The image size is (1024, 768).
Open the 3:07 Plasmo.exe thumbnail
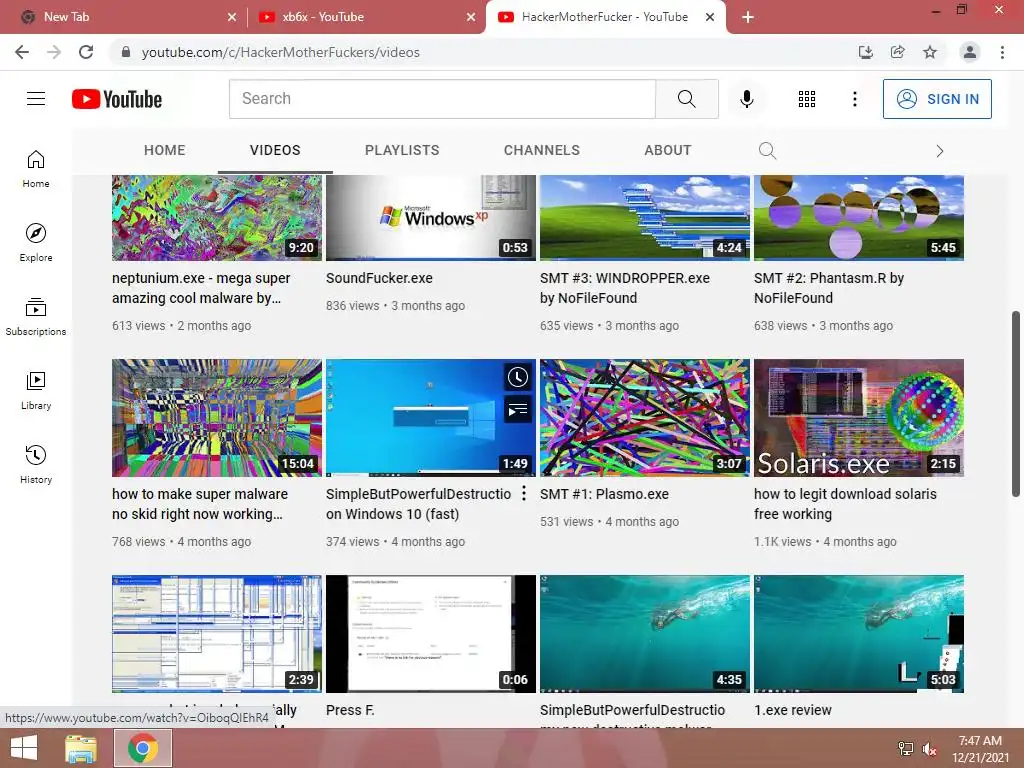tap(645, 418)
